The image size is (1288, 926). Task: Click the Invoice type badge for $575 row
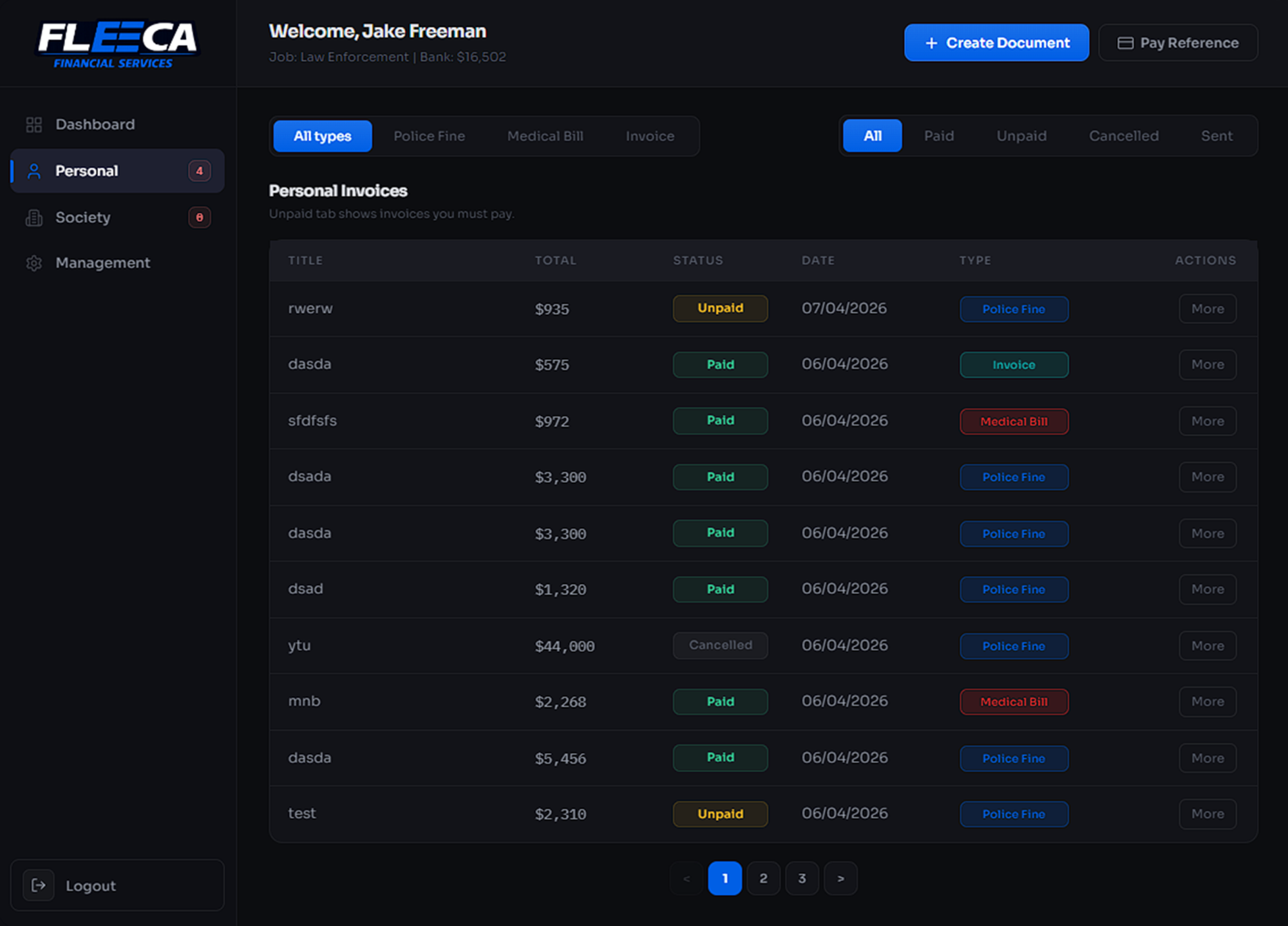[1014, 365]
